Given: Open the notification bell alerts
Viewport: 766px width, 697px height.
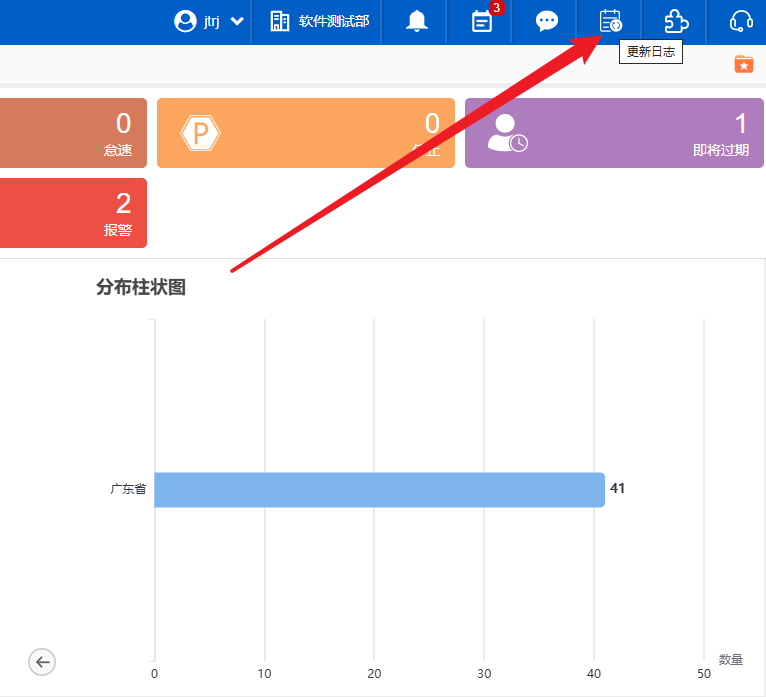Looking at the screenshot, I should pos(416,21).
